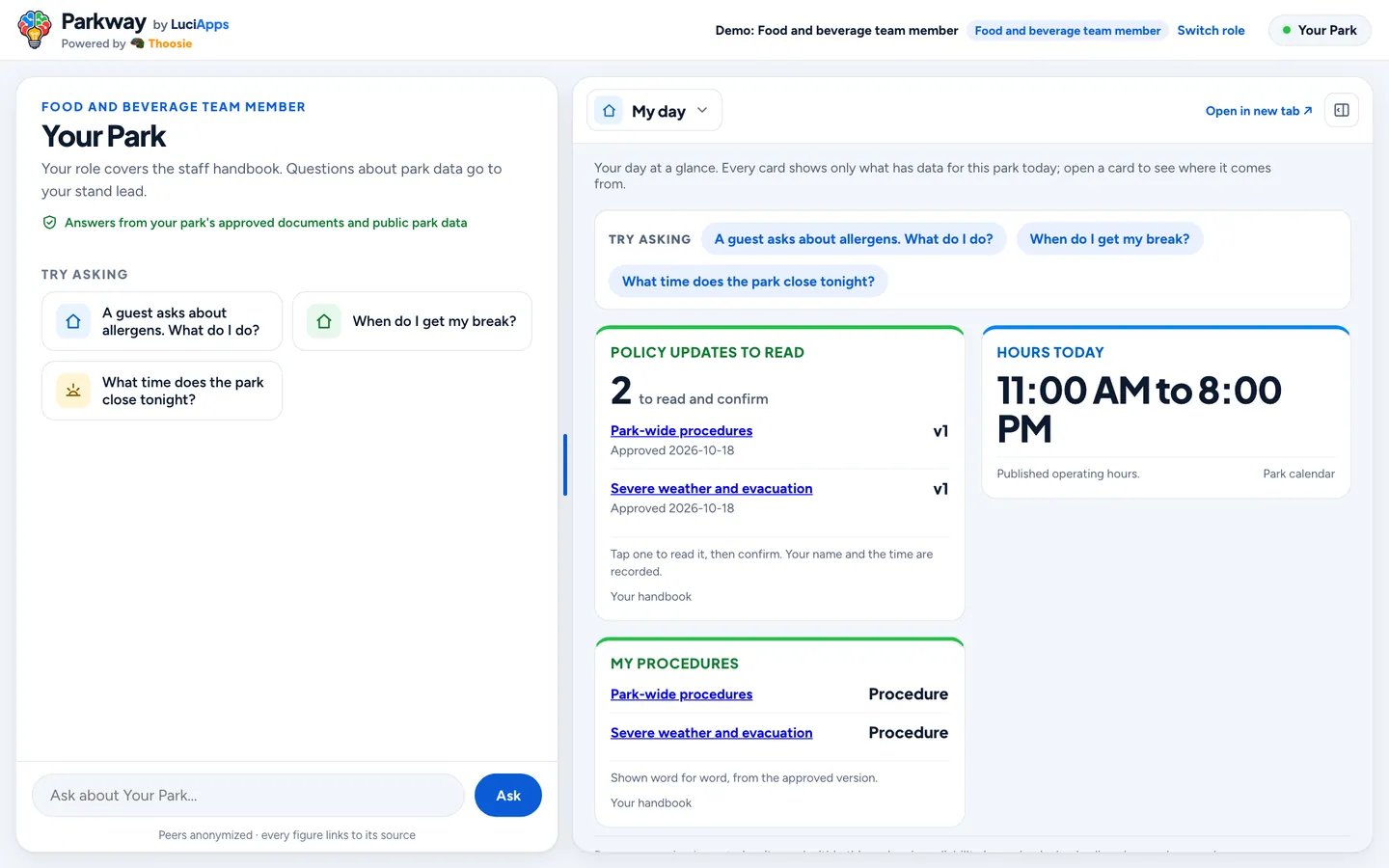Click the Parkway lightbulb logo icon

tap(35, 29)
